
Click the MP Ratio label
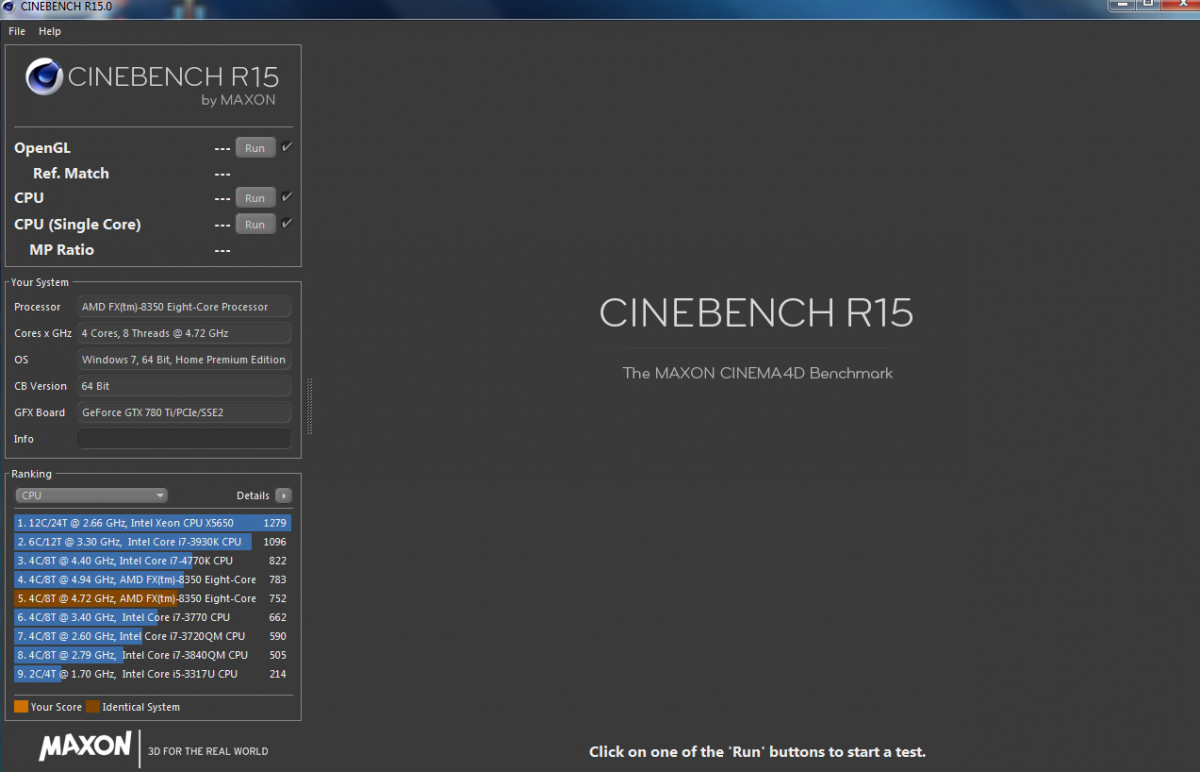(62, 250)
